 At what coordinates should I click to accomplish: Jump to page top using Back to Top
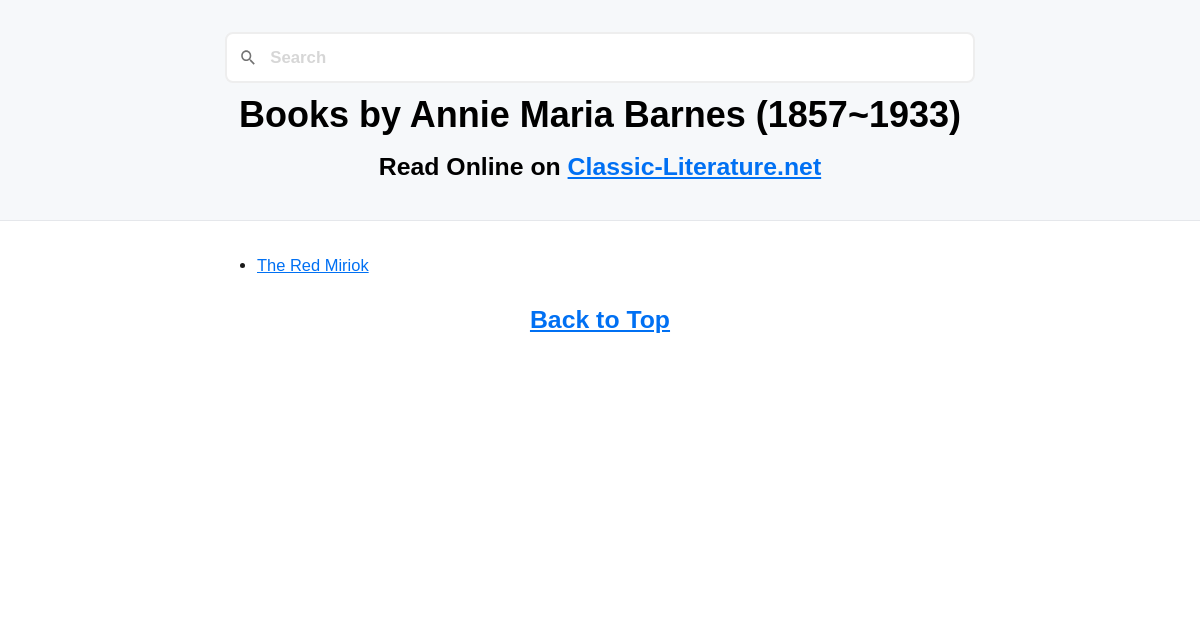pos(600,319)
